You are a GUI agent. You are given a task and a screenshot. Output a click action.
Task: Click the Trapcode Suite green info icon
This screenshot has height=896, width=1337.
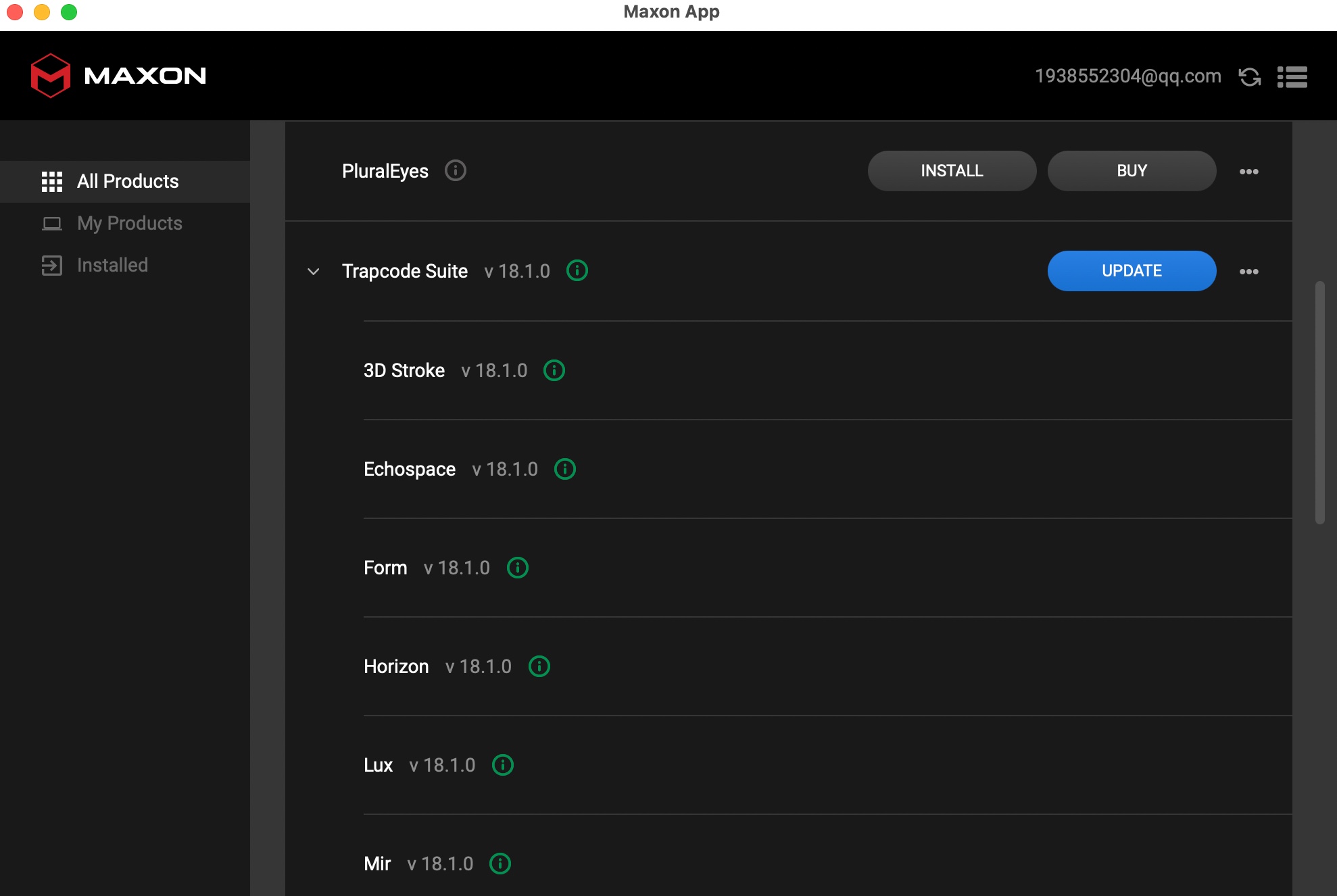pos(577,270)
